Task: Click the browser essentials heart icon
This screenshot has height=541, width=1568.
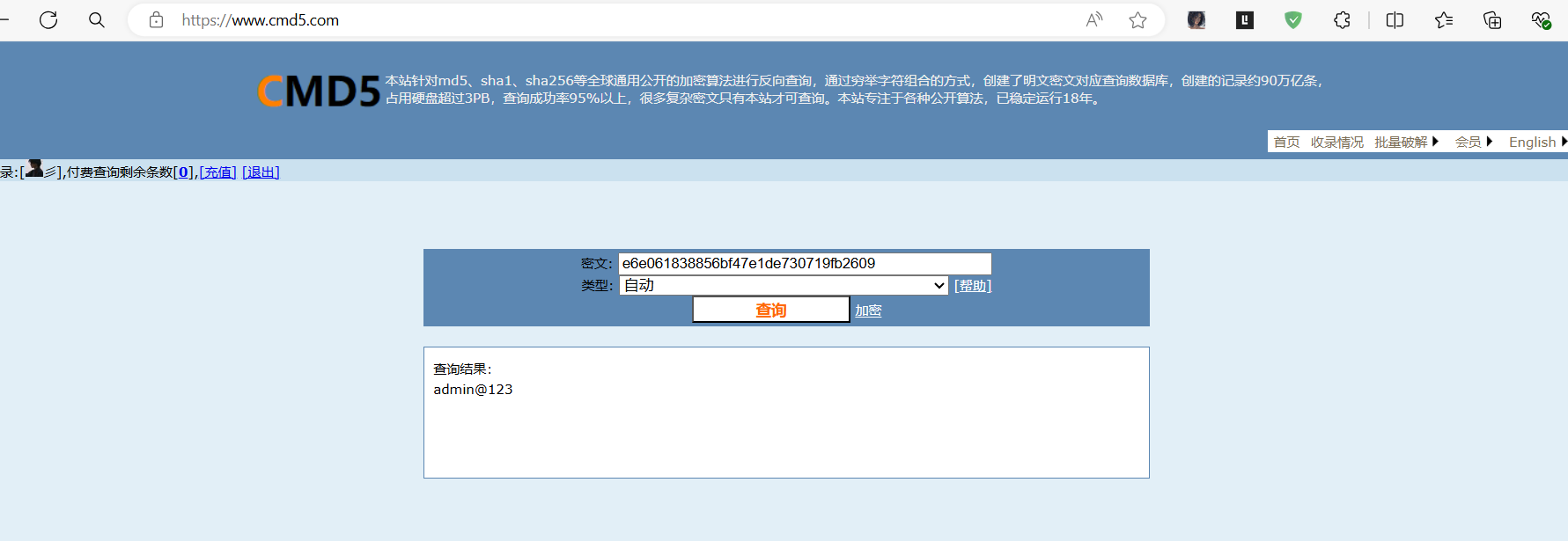Action: [1541, 19]
